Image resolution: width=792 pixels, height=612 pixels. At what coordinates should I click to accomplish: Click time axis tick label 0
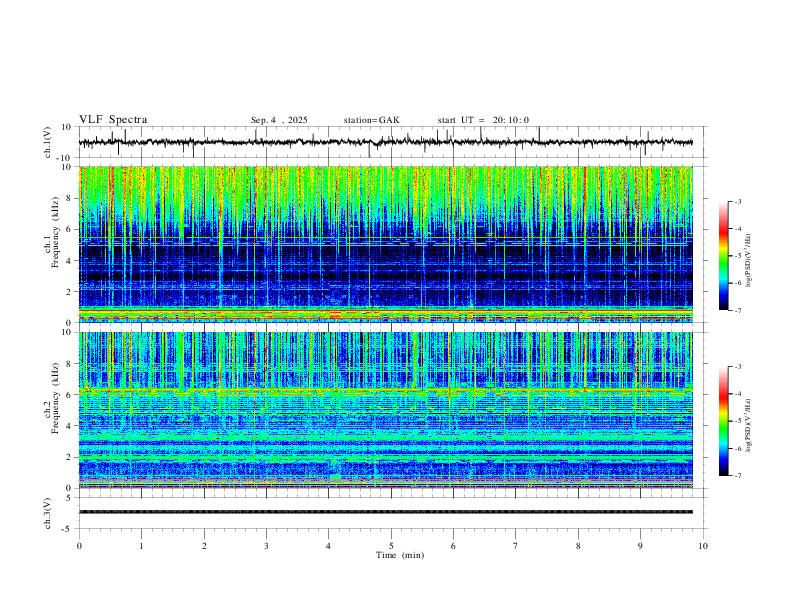(79, 546)
